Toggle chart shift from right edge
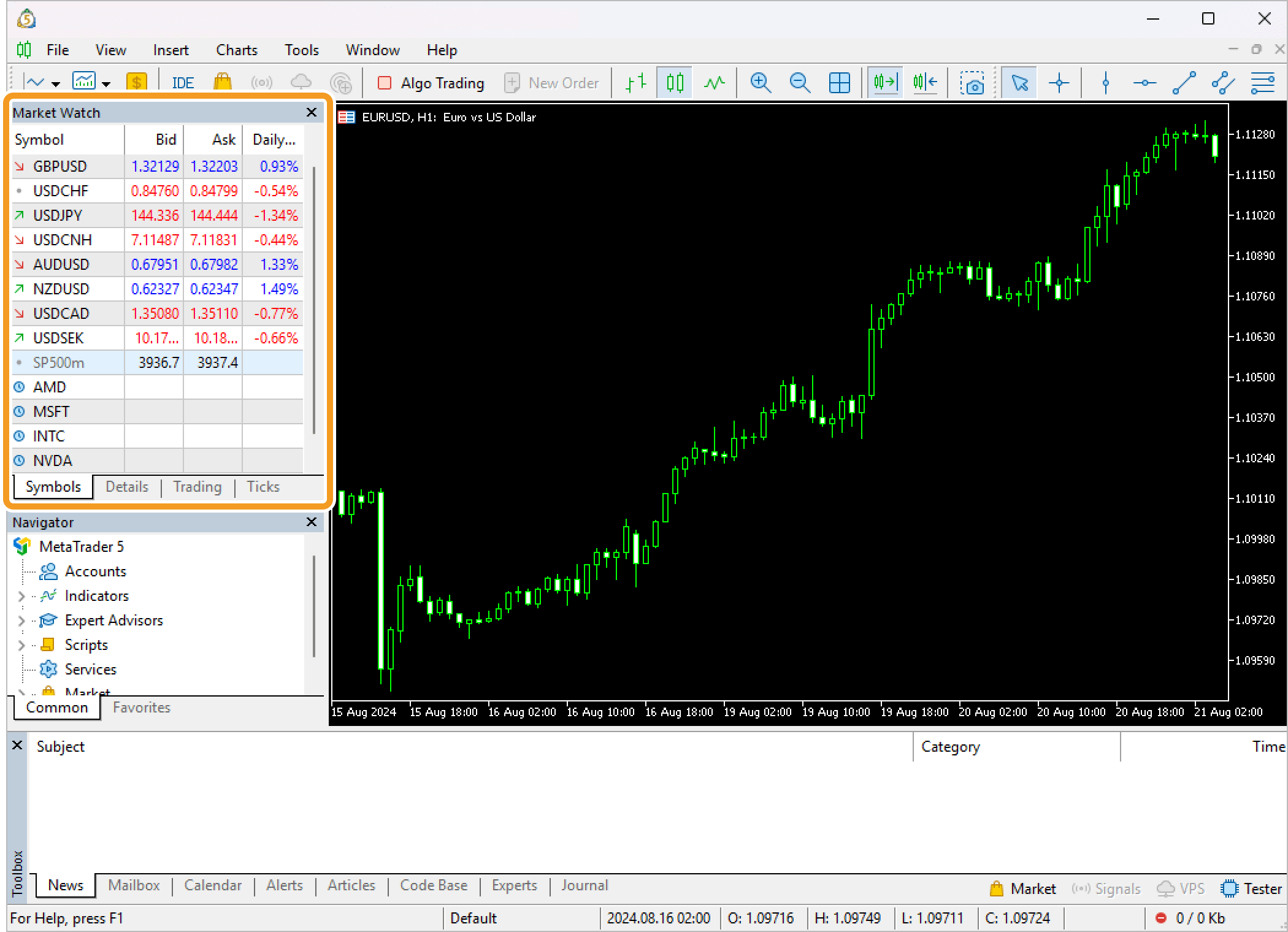 (925, 82)
